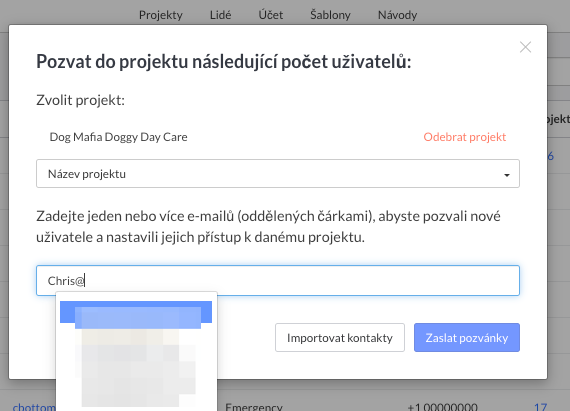
Task: Go to the Účet tab
Action: tap(270, 15)
